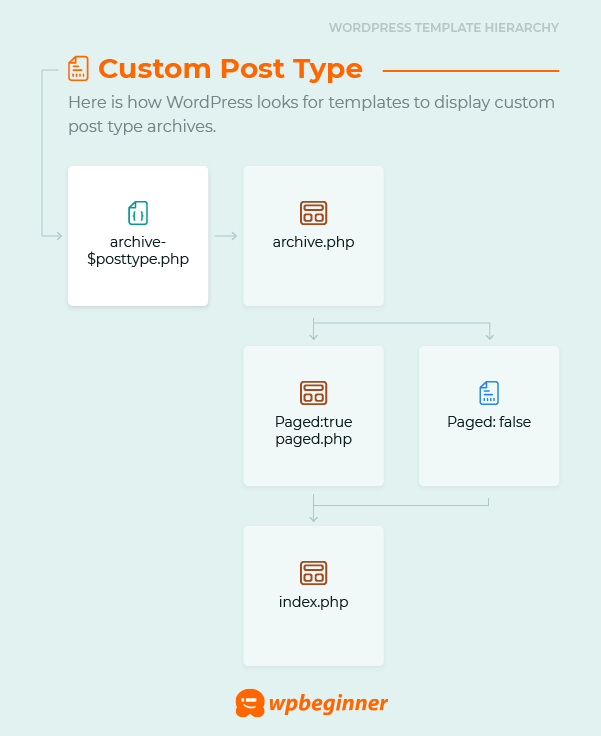Select the Paged:true paged.php label
Image resolution: width=601 pixels, height=736 pixels.
[x=313, y=431]
